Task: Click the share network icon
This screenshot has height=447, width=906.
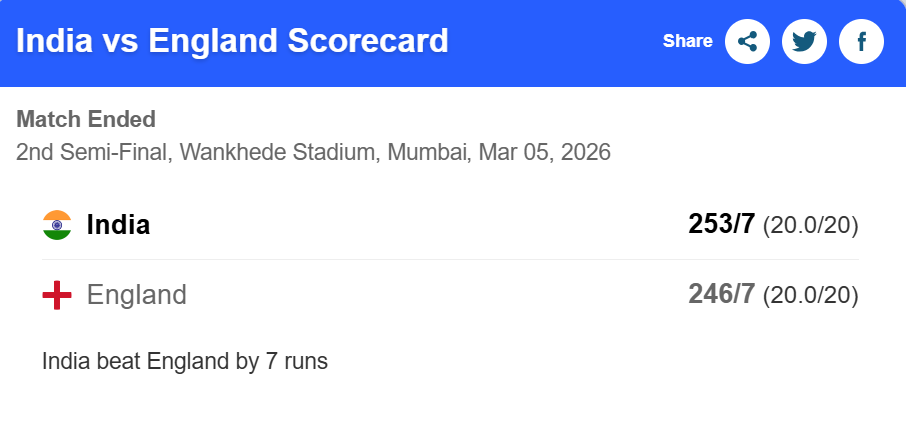Action: (x=747, y=42)
